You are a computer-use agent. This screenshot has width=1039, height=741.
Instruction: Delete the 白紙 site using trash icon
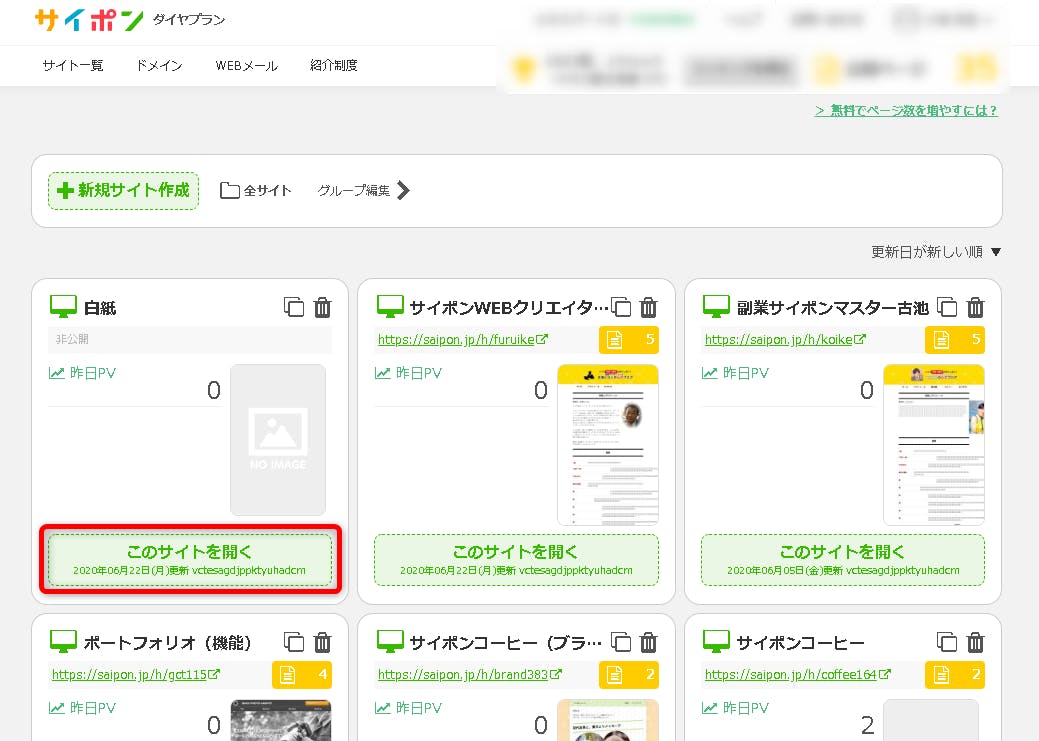[x=323, y=308]
